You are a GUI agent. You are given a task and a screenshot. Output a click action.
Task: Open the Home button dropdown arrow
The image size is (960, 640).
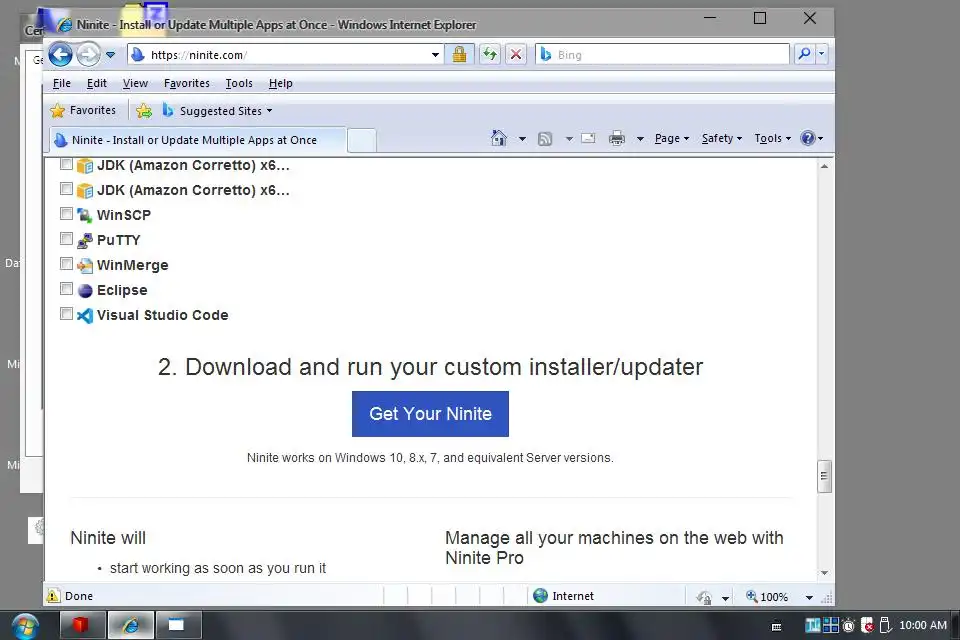522,139
